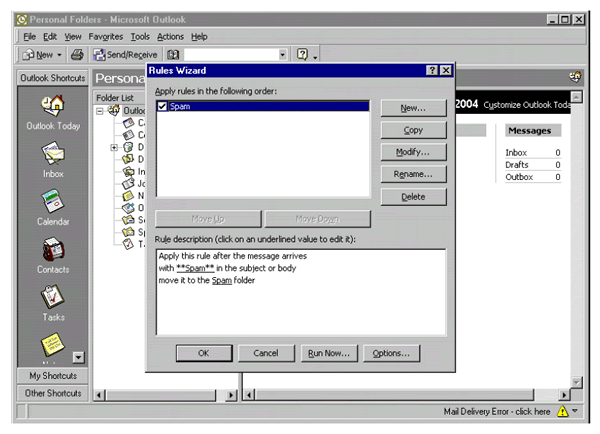The image size is (600, 434).
Task: Open the Actions menu
Action: click(x=170, y=37)
